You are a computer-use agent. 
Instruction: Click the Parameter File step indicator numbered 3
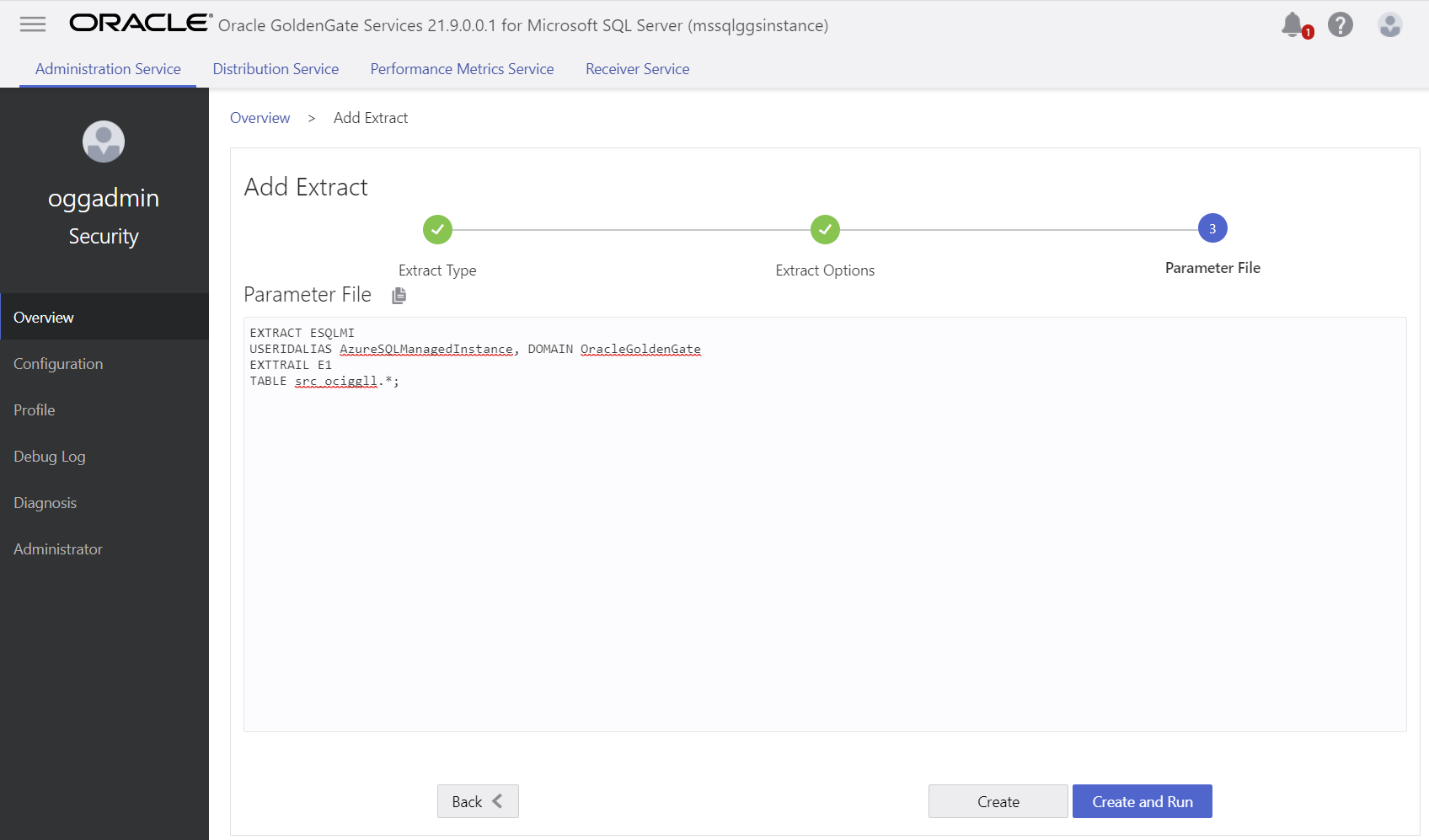[1212, 227]
